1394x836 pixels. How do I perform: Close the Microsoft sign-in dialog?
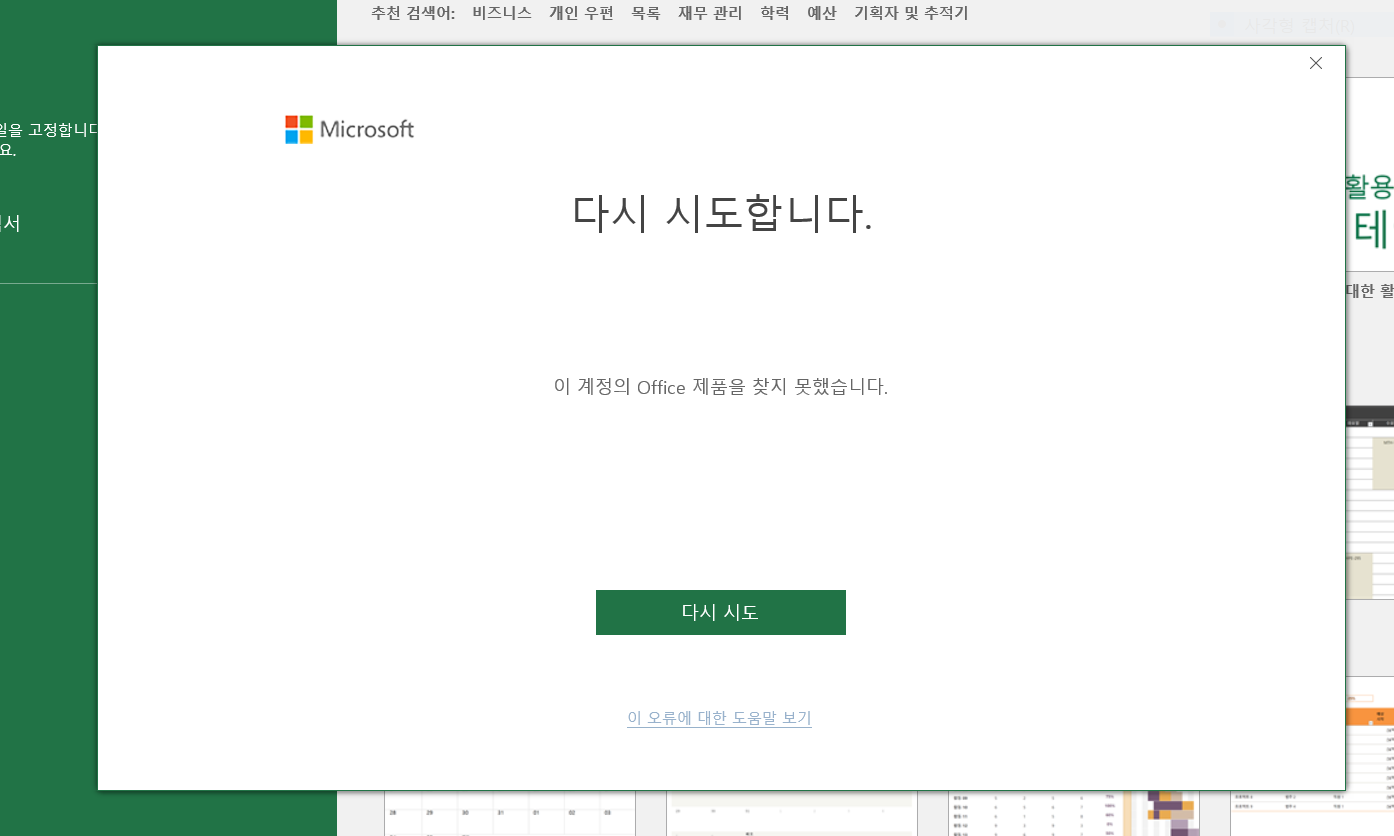point(1316,63)
